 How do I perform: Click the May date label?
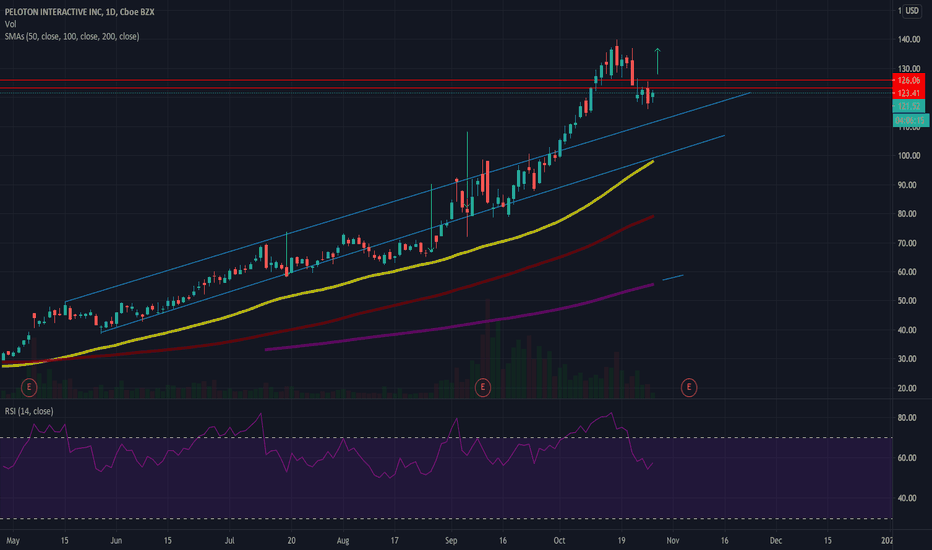[12, 540]
